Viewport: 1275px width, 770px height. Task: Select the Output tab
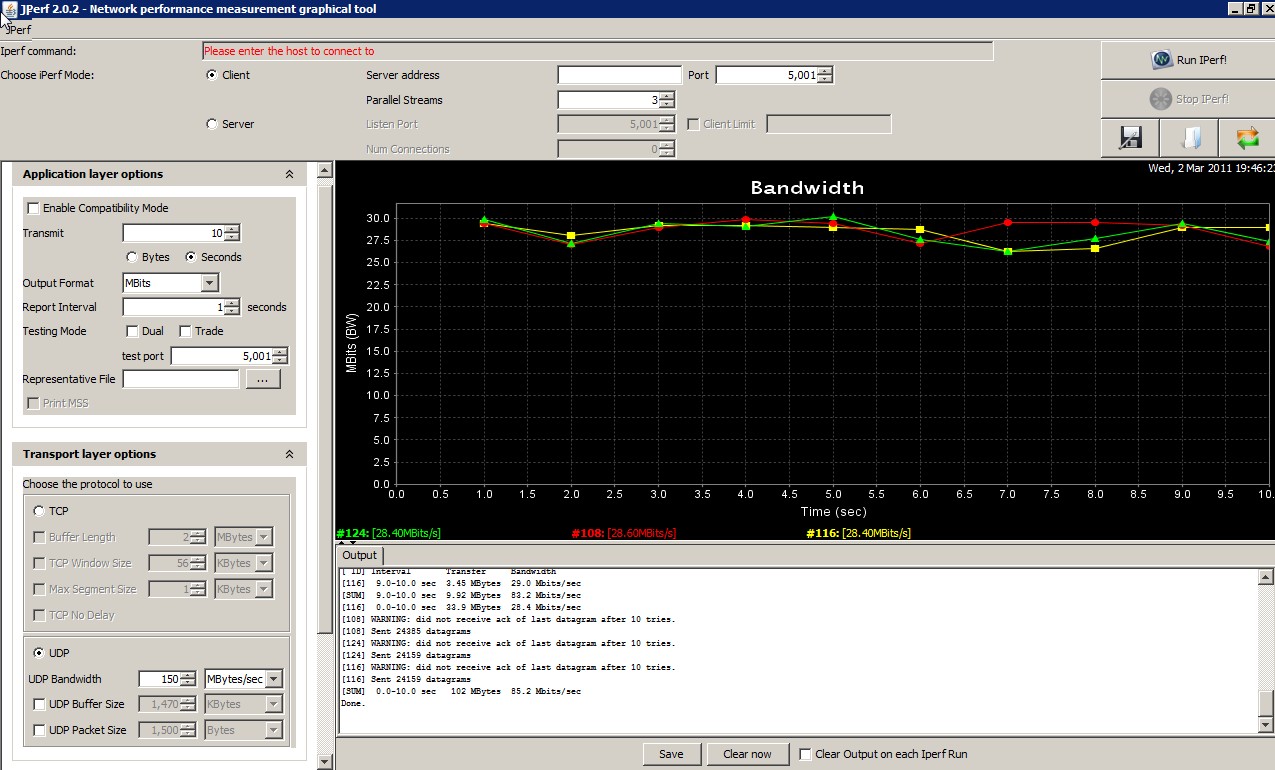click(359, 555)
